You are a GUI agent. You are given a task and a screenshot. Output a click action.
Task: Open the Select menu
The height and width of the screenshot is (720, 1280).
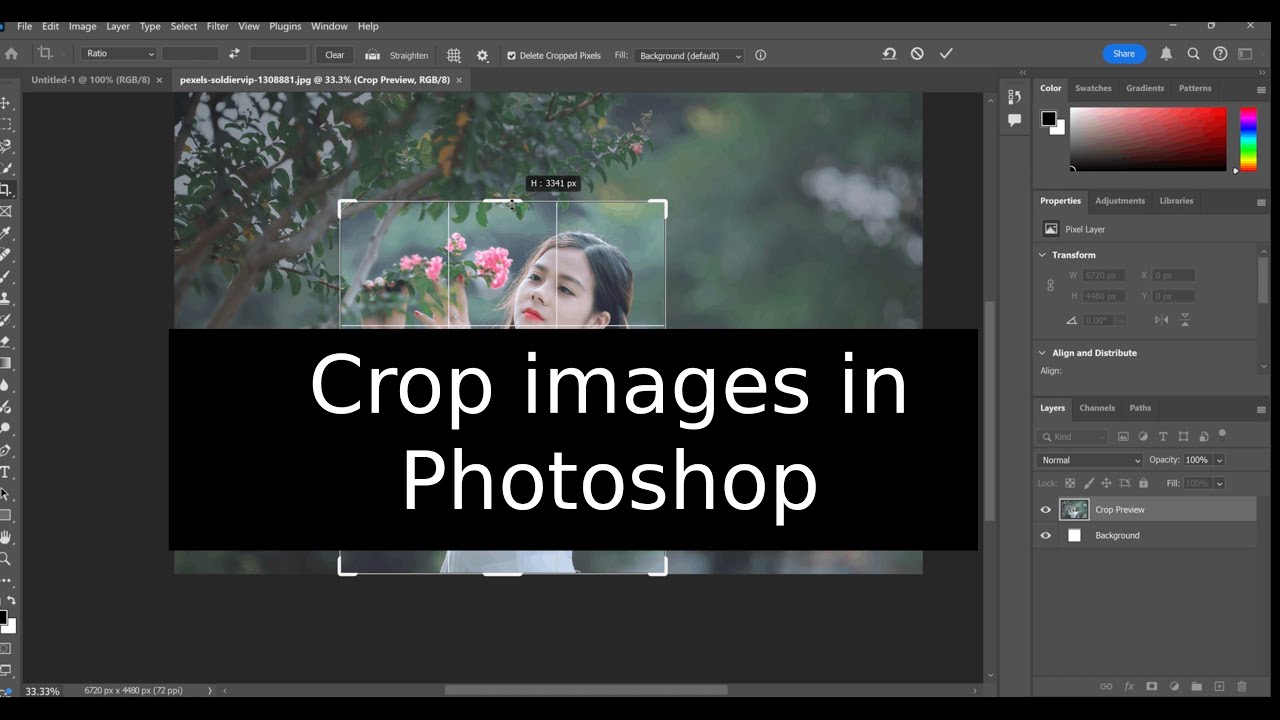pos(184,26)
